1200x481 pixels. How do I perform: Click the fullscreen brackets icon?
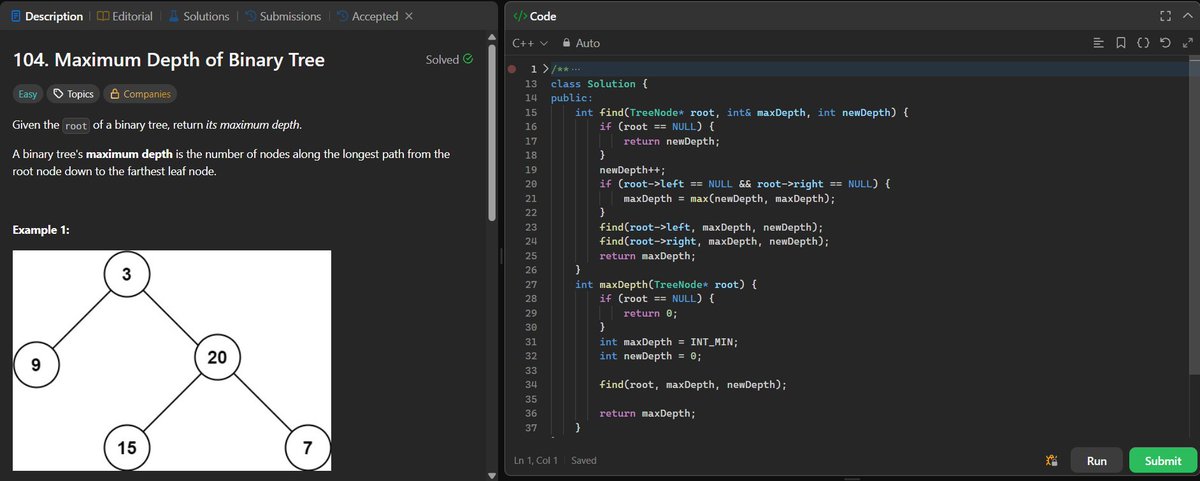tap(1164, 16)
